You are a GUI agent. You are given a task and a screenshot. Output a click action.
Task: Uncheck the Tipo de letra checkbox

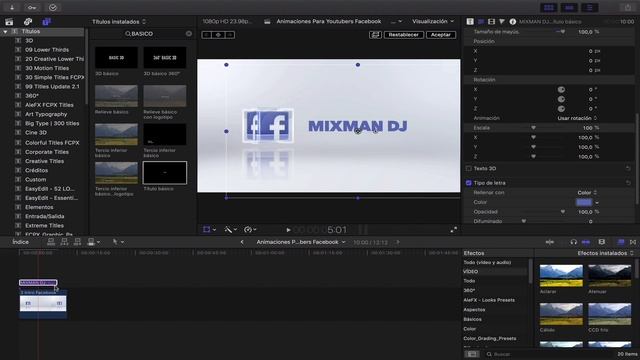pyautogui.click(x=469, y=183)
